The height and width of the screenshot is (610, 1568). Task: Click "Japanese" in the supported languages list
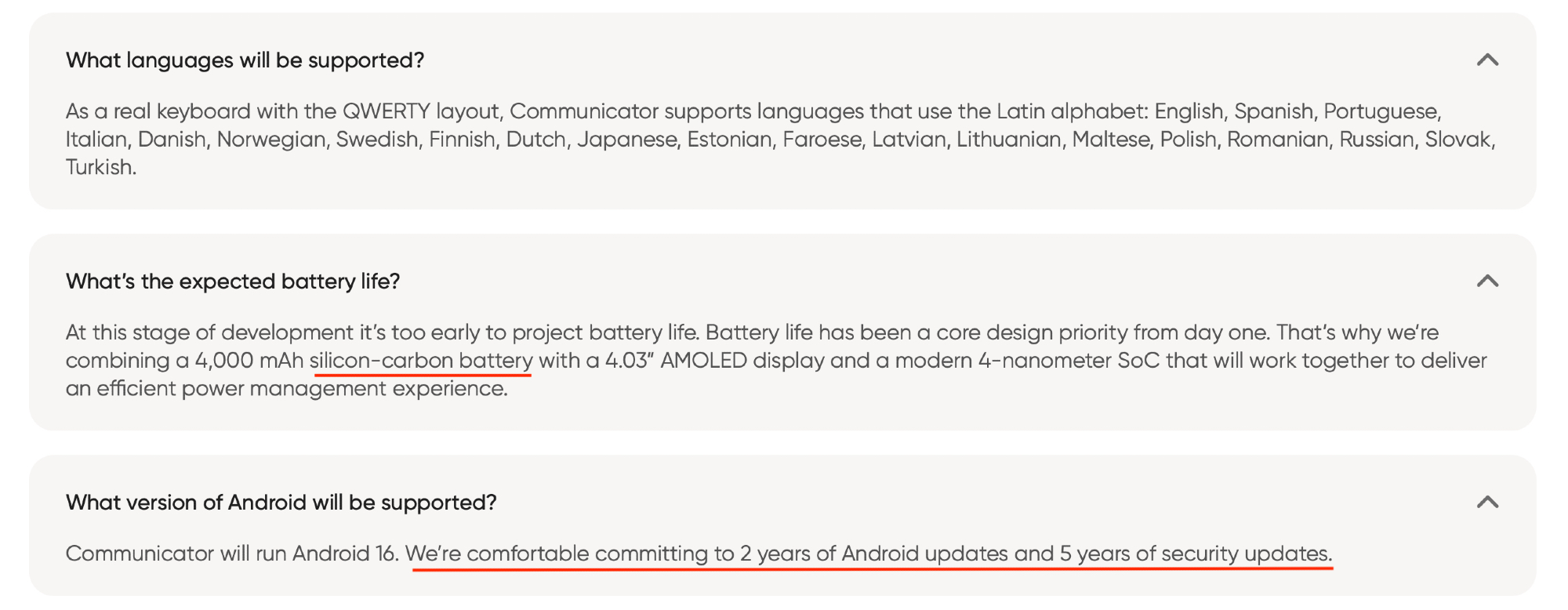[x=626, y=140]
